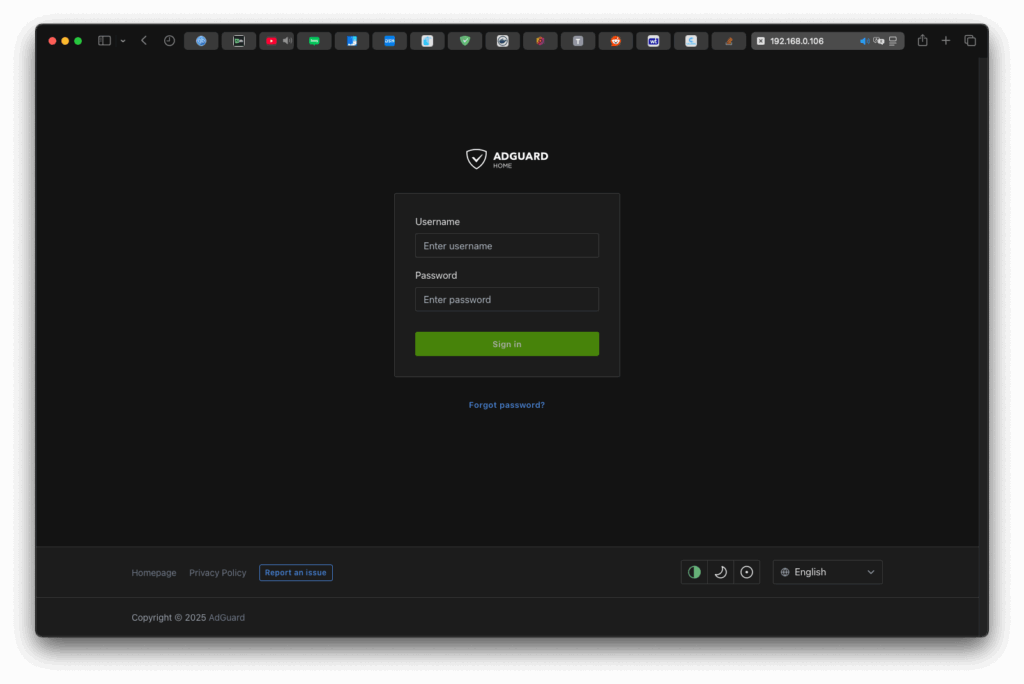Screen dimensions: 1024x684
Task: Open the Homepage footer link
Action: (153, 572)
